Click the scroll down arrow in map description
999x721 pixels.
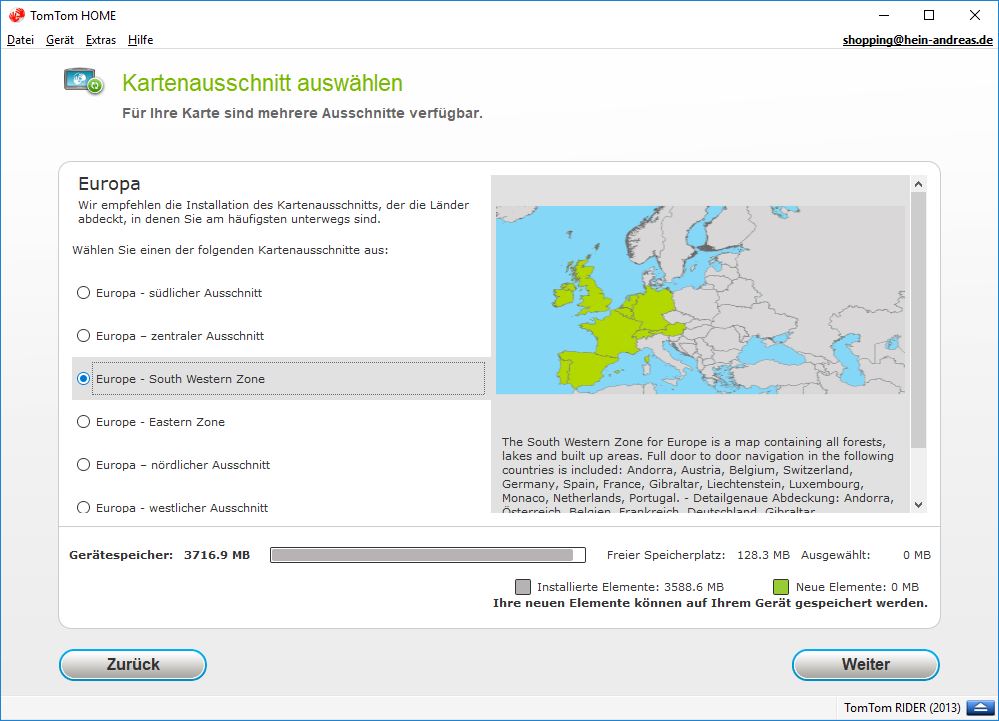(919, 504)
